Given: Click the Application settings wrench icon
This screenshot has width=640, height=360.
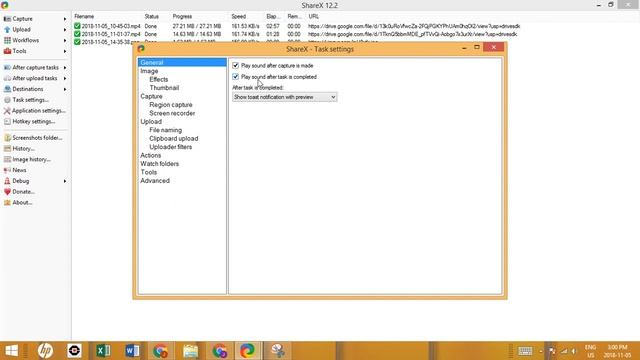Looking at the screenshot, I should 7,111.
